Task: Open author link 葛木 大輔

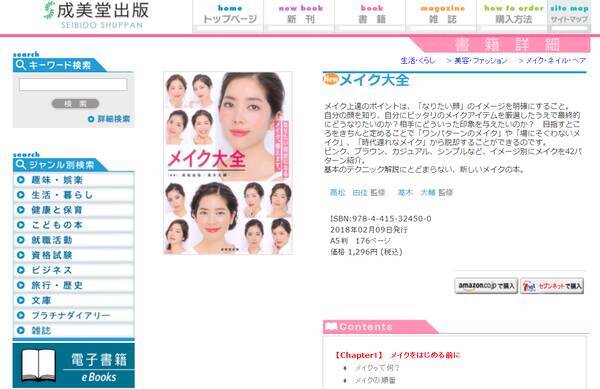Action: (x=417, y=192)
